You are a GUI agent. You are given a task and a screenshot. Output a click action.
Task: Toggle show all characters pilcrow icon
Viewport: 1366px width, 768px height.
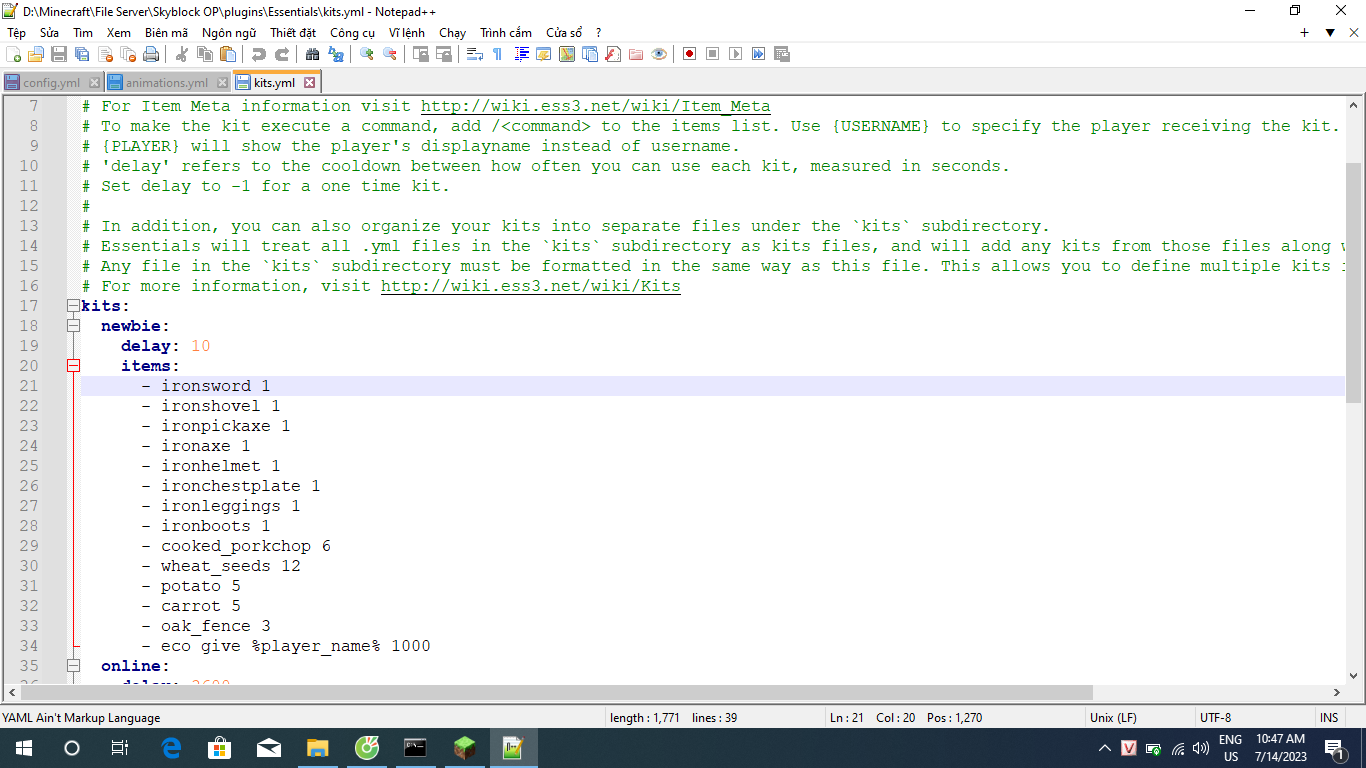point(498,54)
